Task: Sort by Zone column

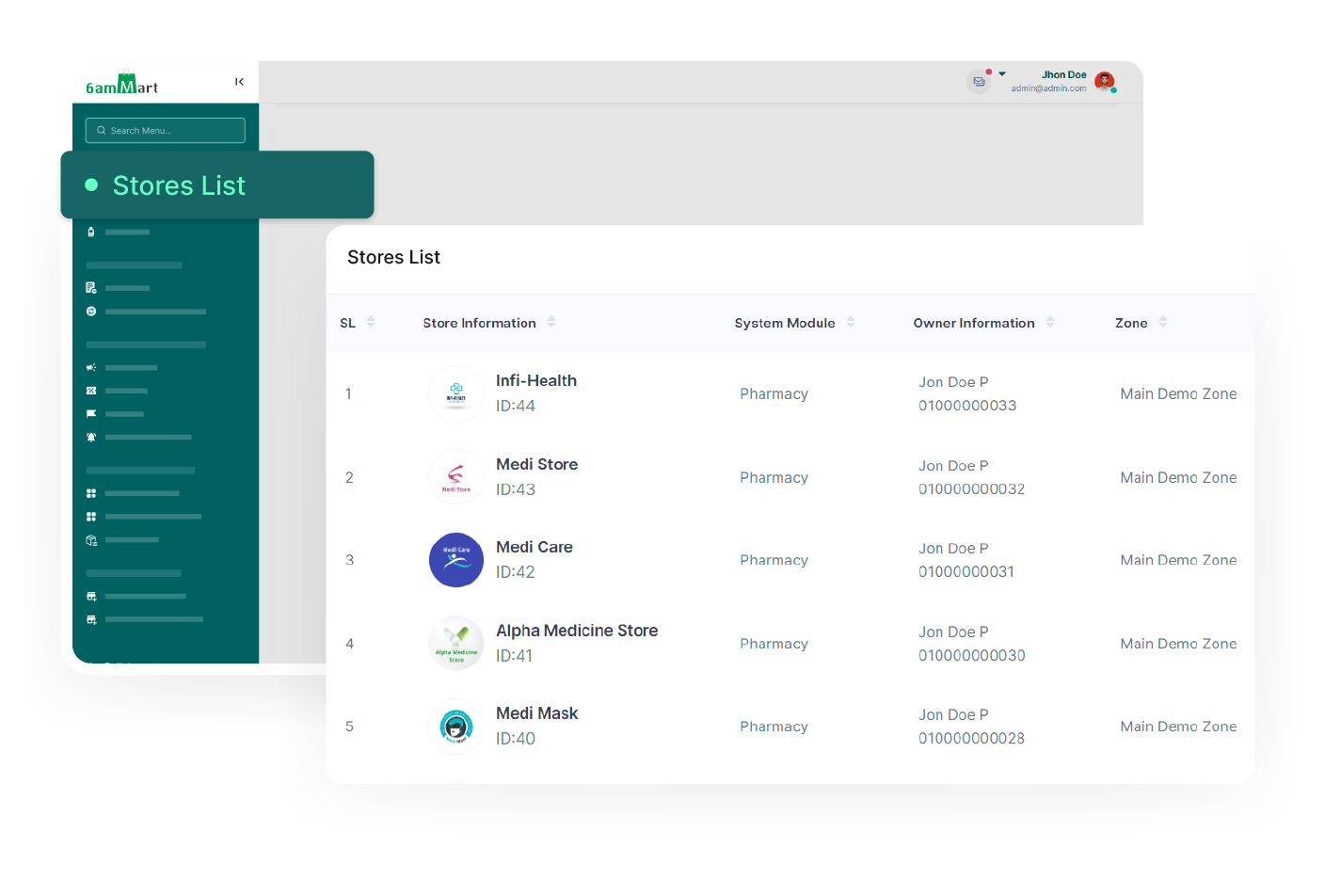Action: [x=1163, y=322]
